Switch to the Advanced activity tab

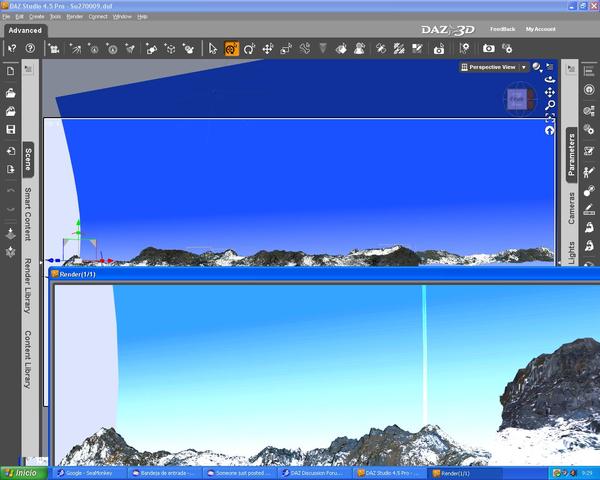click(x=25, y=31)
